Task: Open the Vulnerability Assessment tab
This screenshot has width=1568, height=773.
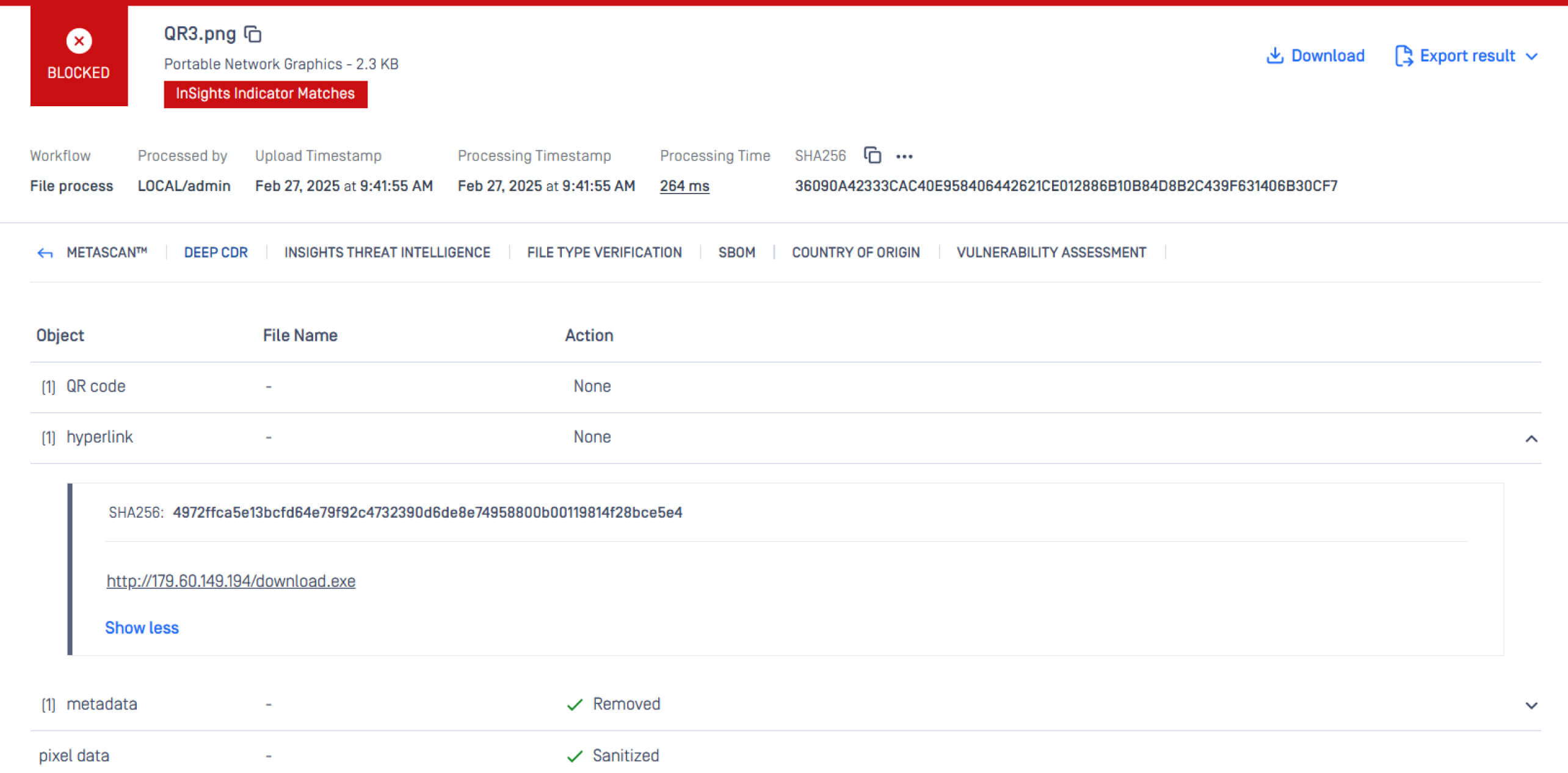Action: tap(1051, 252)
